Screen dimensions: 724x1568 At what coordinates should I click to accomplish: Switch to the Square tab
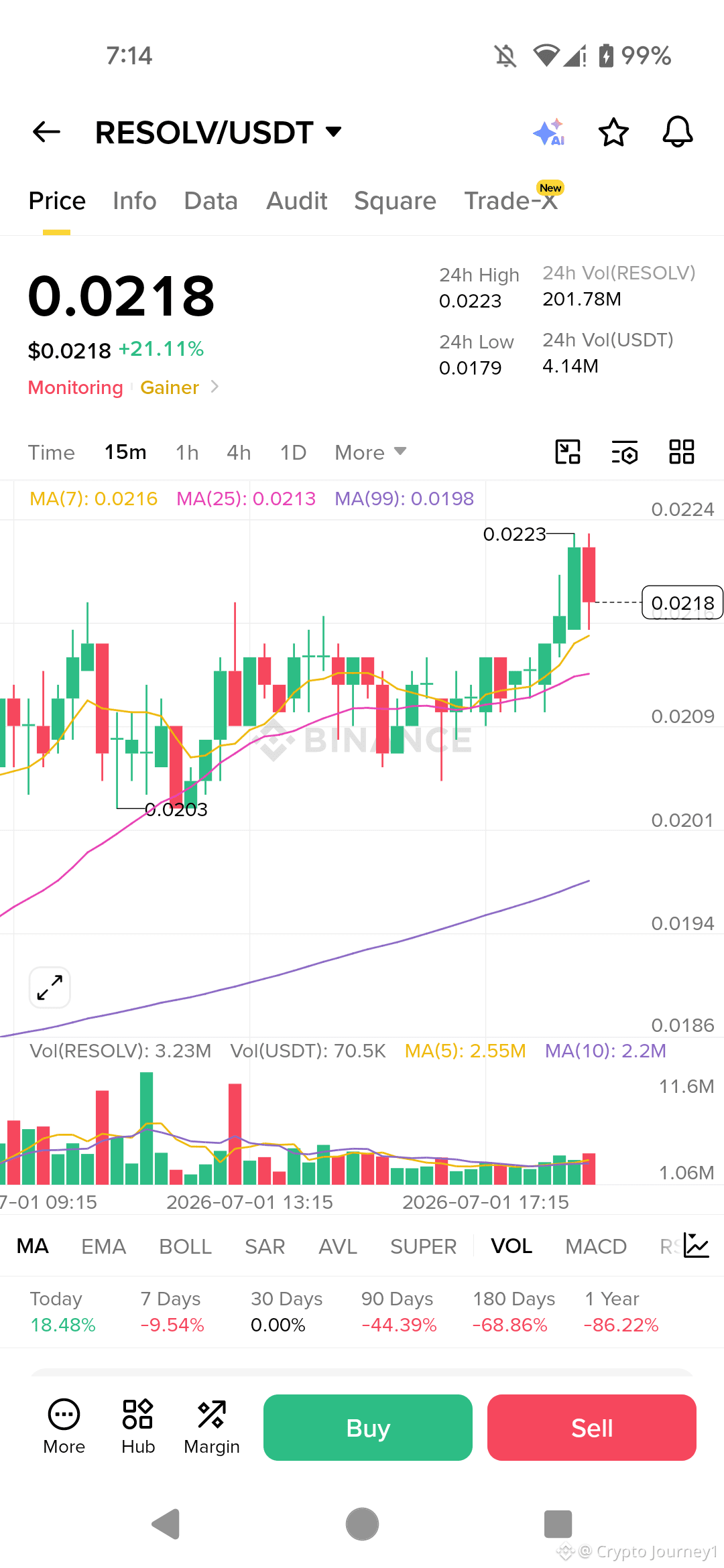point(395,201)
